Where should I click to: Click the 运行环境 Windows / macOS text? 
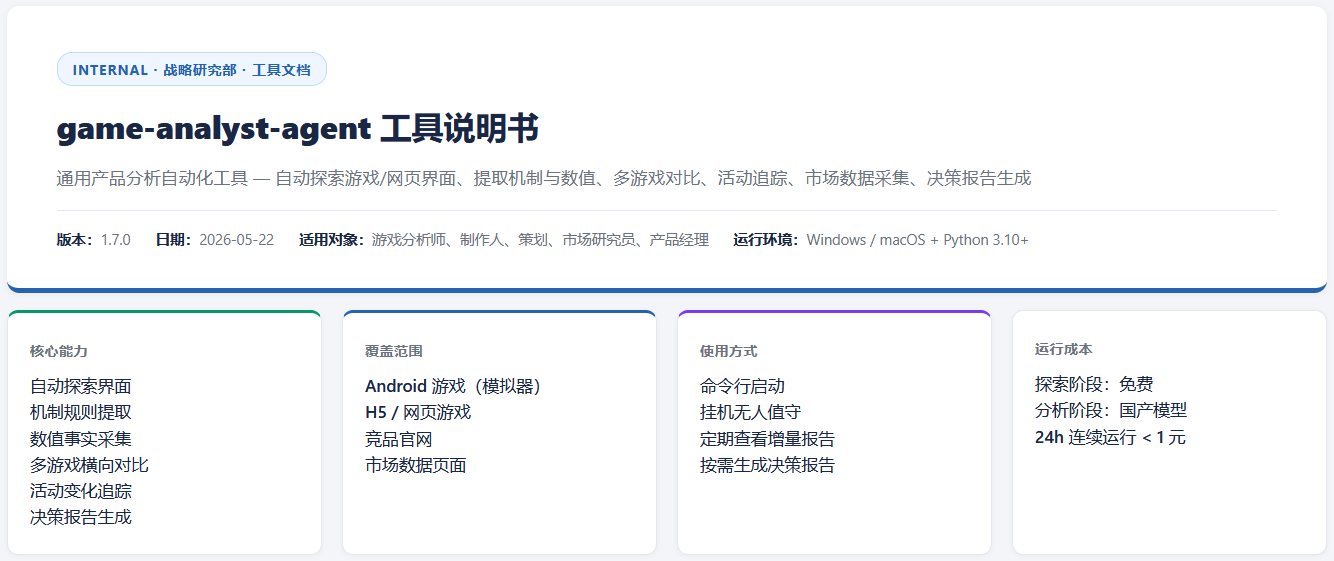(917, 240)
